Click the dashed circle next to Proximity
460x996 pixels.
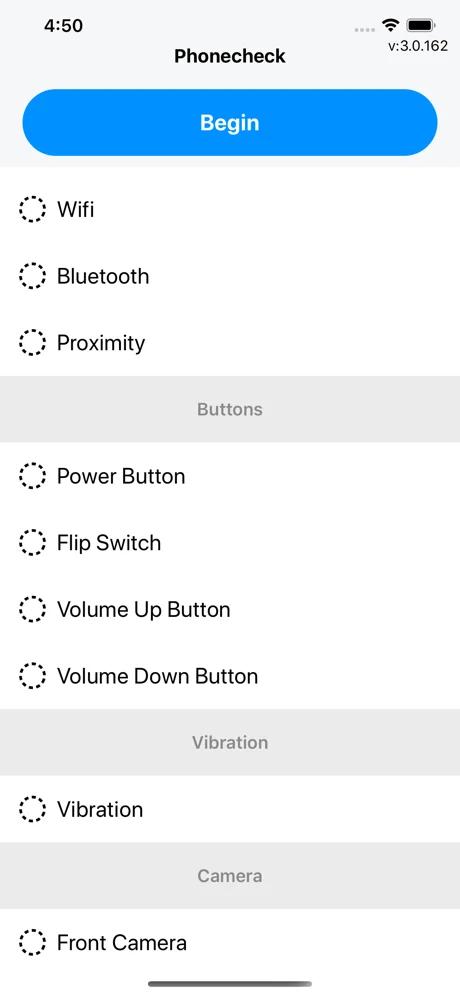click(32, 342)
